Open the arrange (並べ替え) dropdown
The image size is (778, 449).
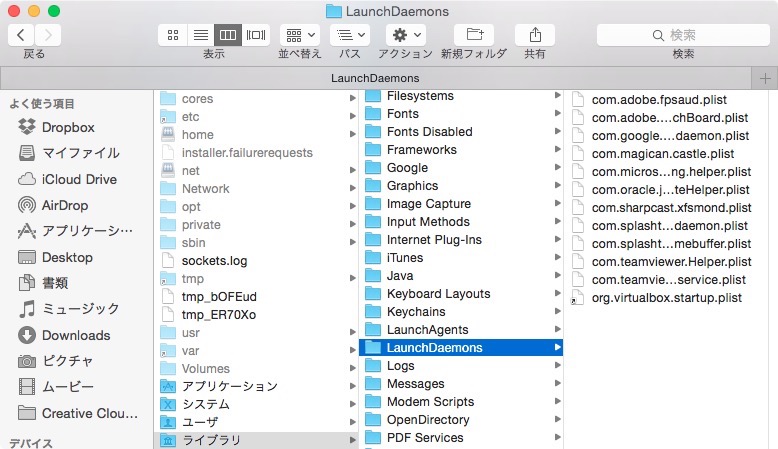coord(299,34)
